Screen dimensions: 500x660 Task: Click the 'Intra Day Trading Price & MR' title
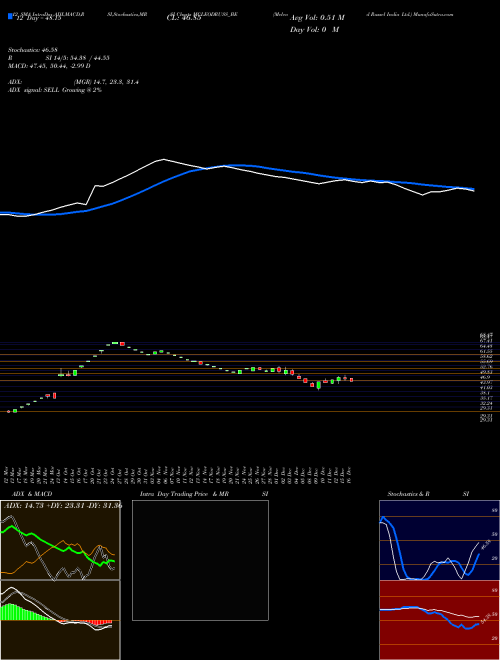click(x=184, y=494)
